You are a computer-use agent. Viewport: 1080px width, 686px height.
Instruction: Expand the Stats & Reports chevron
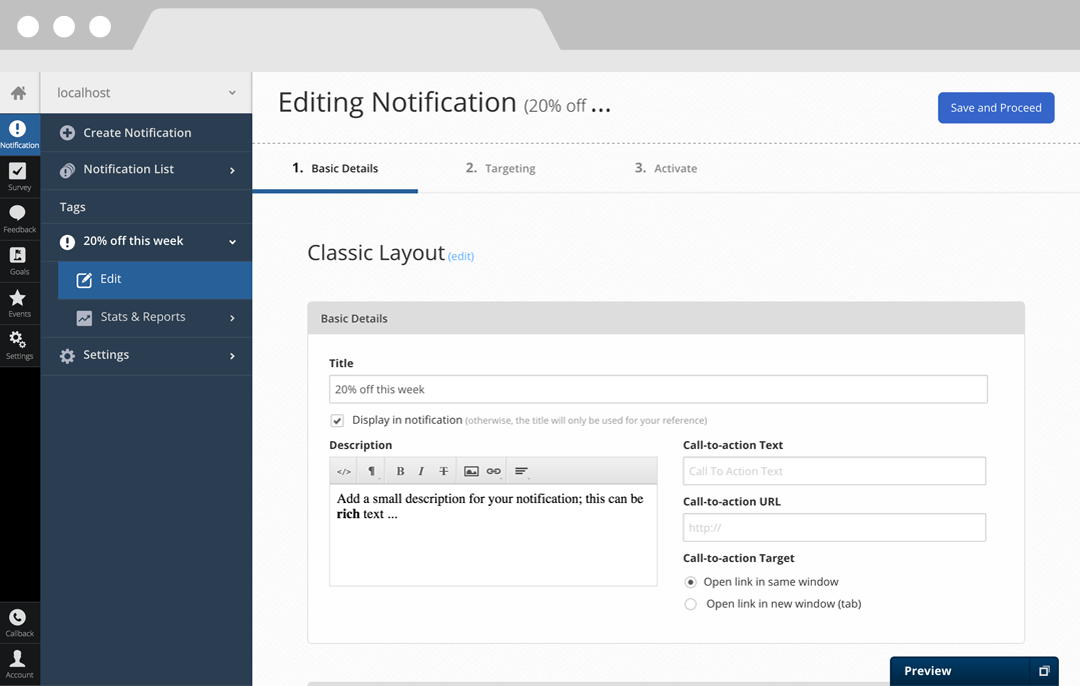(x=232, y=318)
